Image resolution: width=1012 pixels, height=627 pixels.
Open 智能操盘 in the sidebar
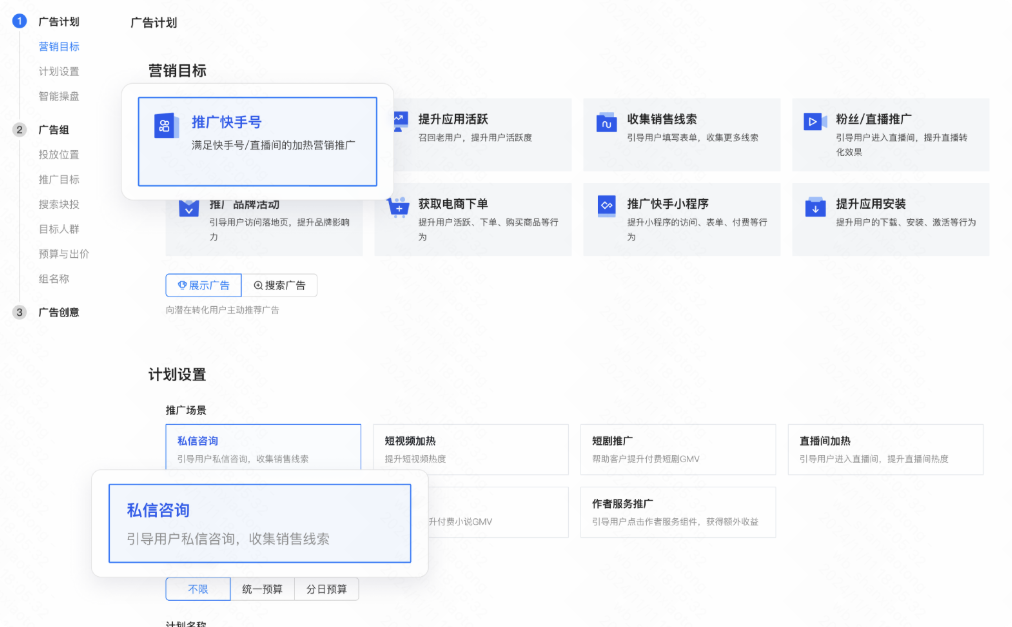coord(59,96)
